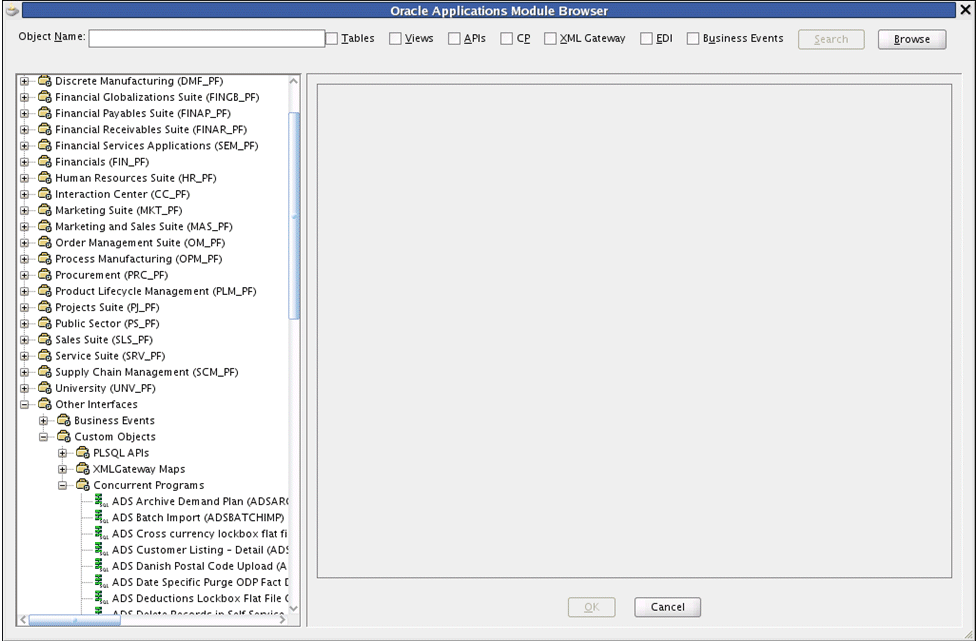The image size is (977, 641).
Task: Click the ADS Archive Demand Plan program icon
Action: (x=101, y=501)
